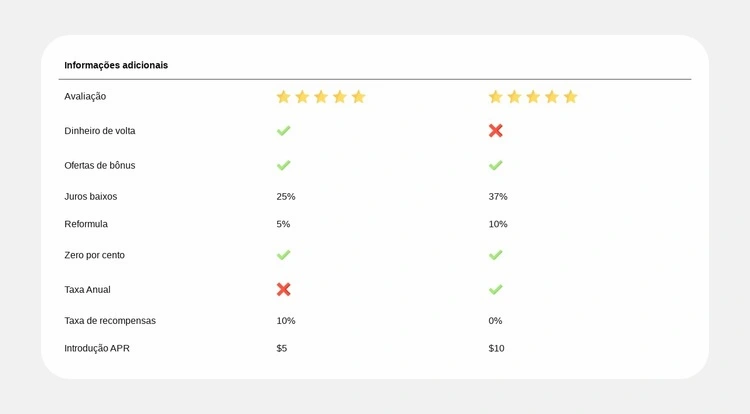
Task: Click the third star in the second rating
Action: pyautogui.click(x=533, y=97)
